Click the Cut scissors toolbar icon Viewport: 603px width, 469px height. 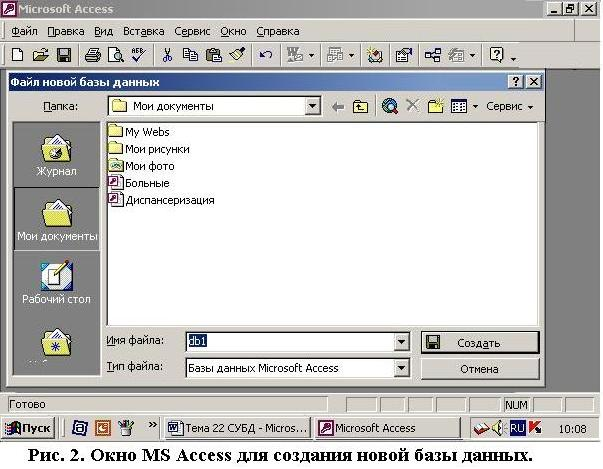click(167, 55)
